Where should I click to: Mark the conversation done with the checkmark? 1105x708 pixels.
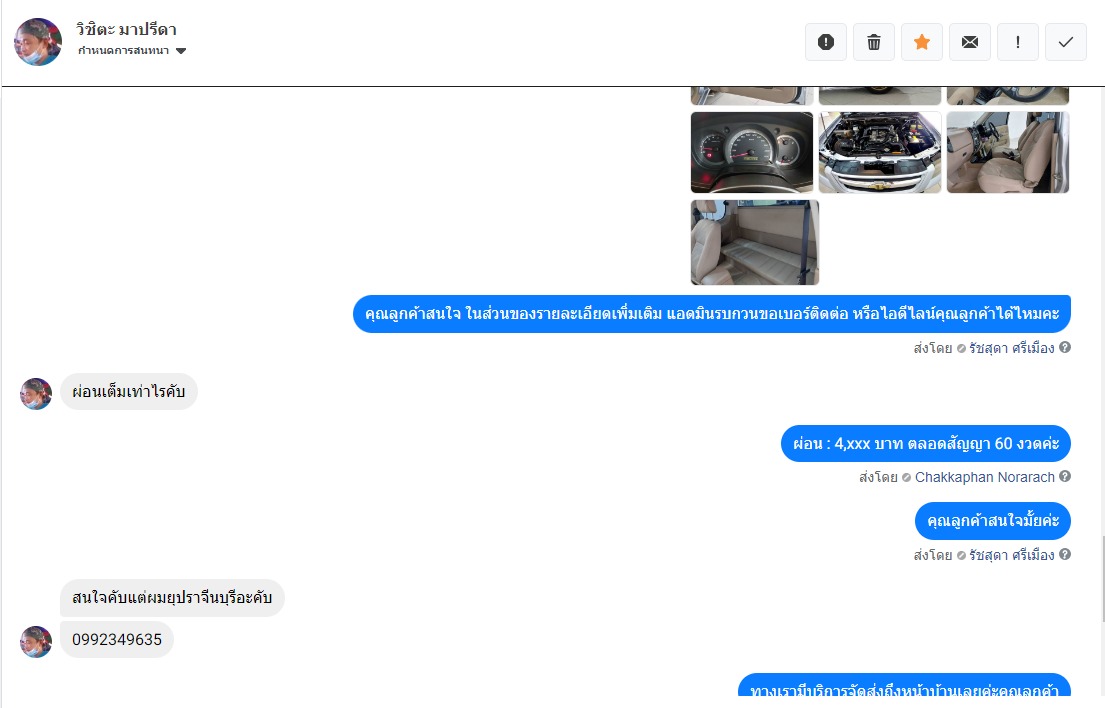tap(1066, 42)
